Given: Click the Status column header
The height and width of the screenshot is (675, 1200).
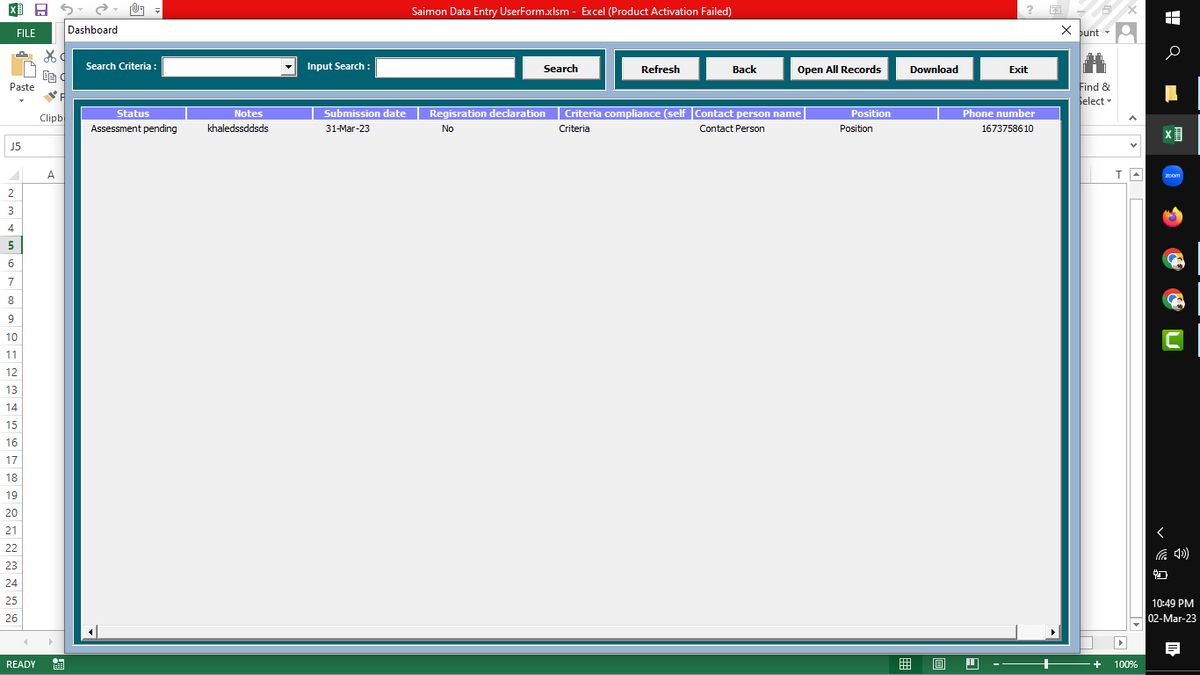Looking at the screenshot, I should click(x=133, y=114).
